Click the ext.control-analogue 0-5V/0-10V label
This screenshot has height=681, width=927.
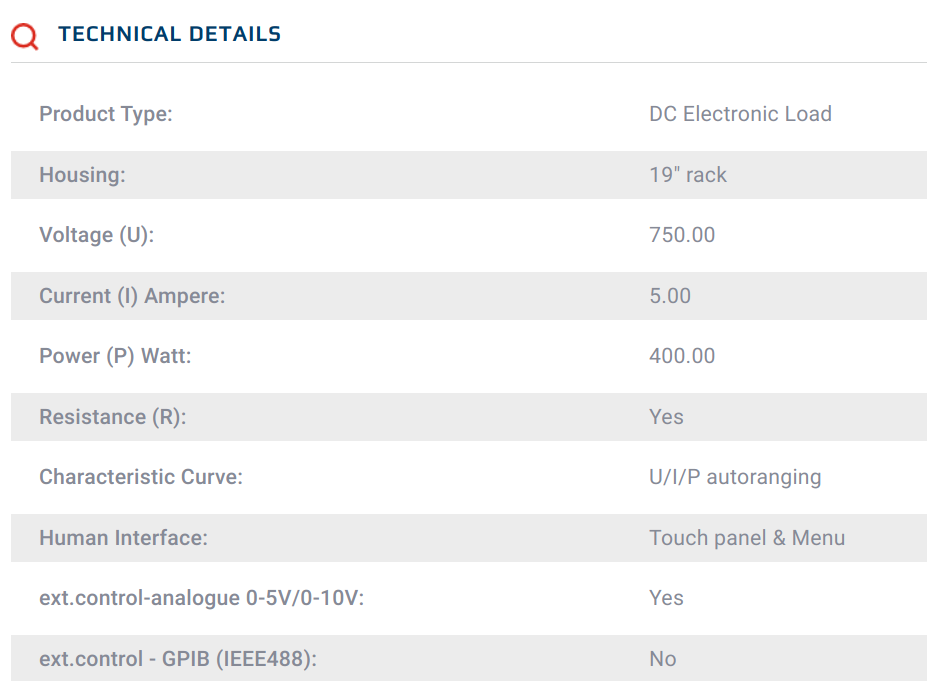click(x=201, y=598)
